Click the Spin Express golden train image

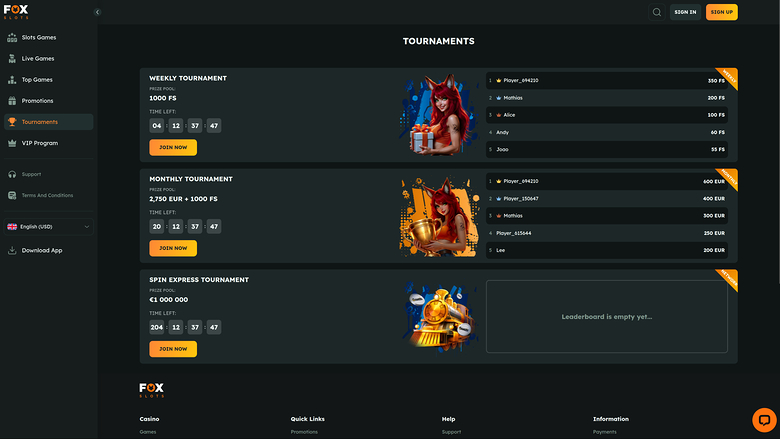click(x=440, y=315)
